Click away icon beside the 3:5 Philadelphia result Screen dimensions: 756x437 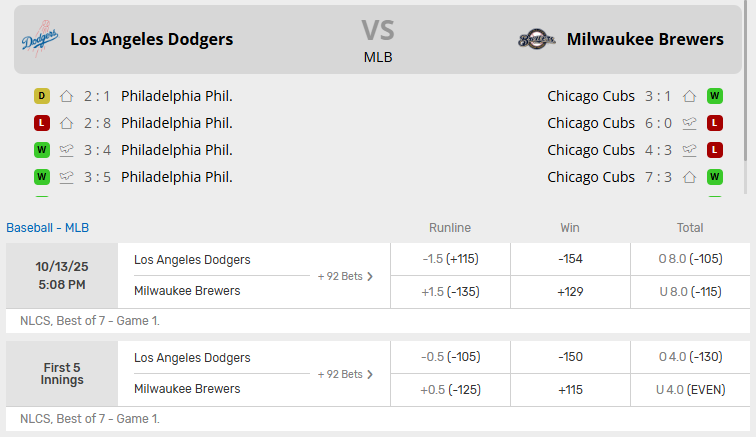pos(67,177)
